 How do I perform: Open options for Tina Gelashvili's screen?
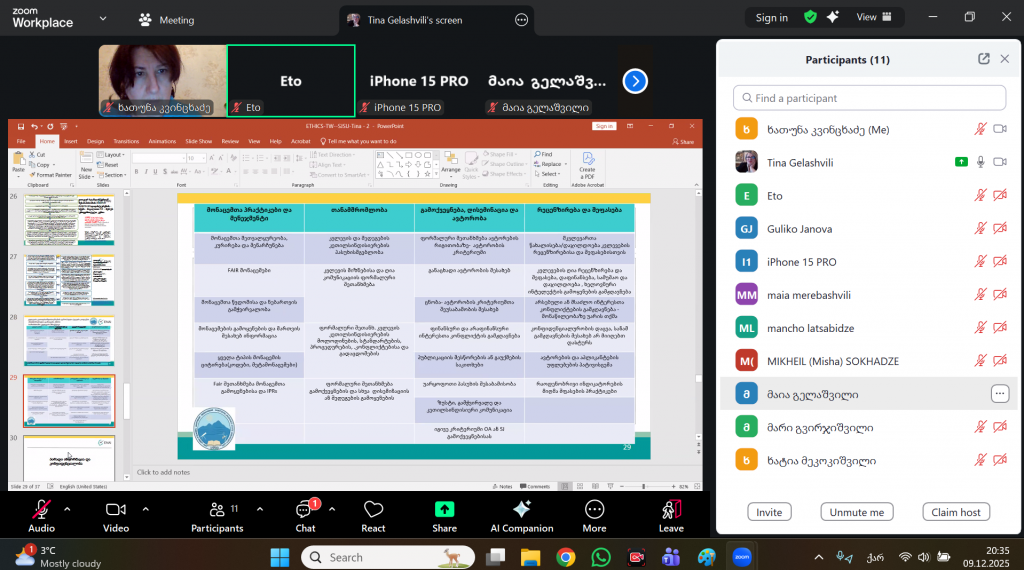(521, 19)
